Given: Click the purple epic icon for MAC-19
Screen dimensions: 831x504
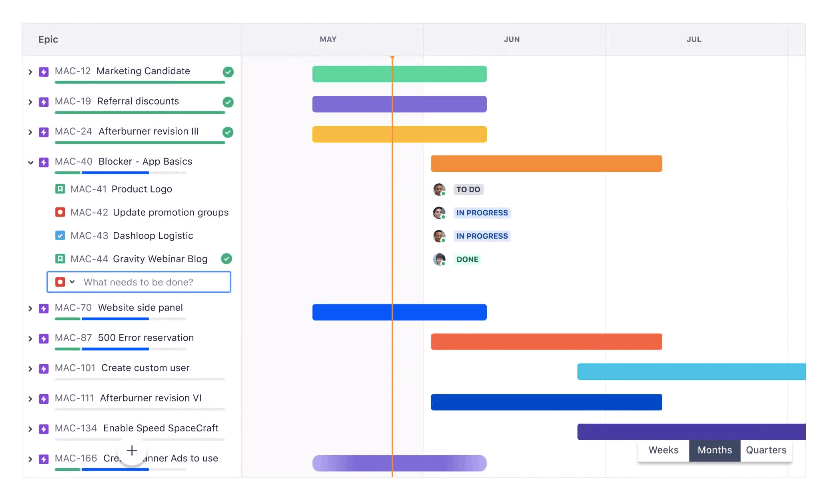Looking at the screenshot, I should [44, 102].
